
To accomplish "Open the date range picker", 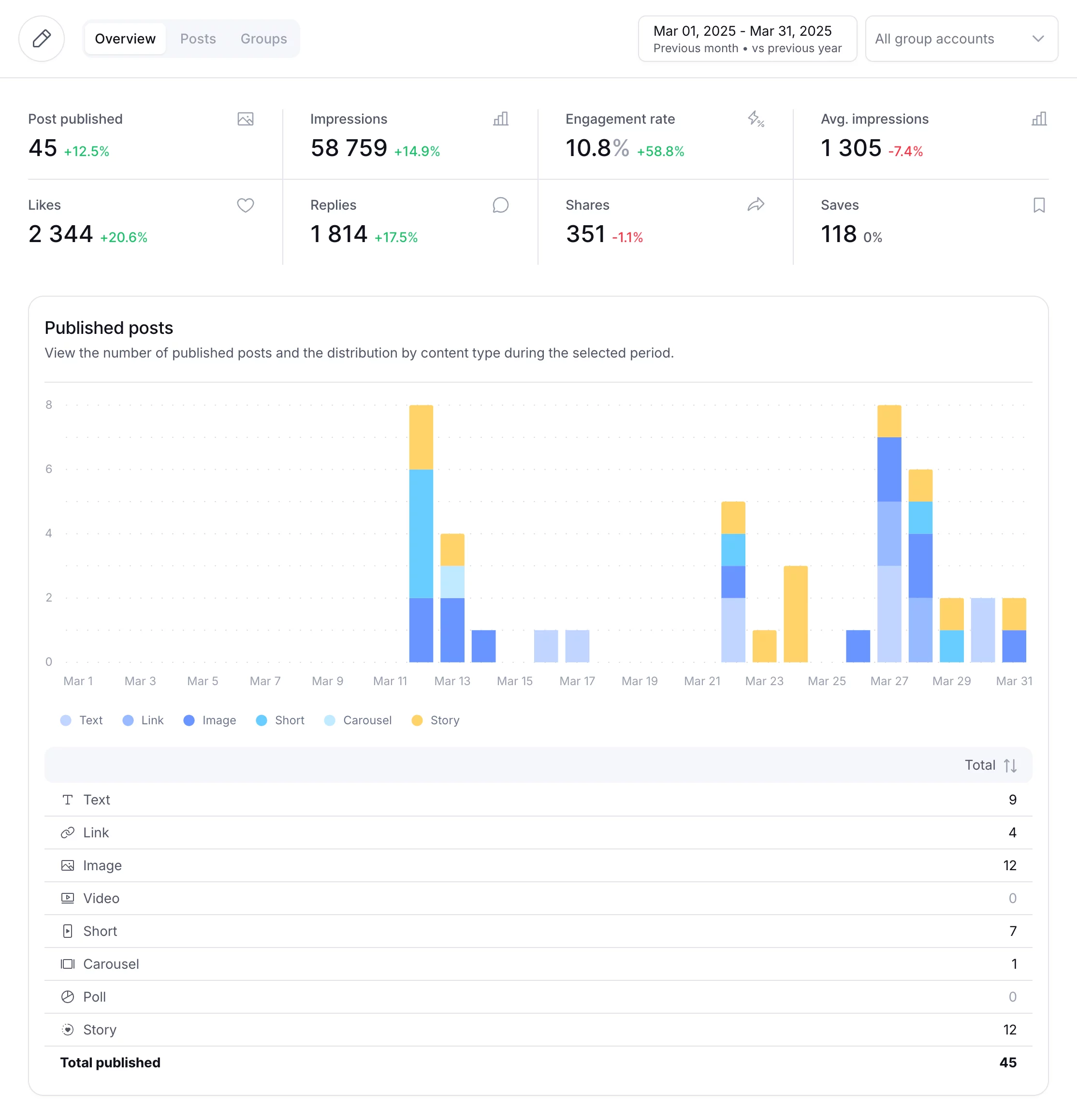I will [x=746, y=38].
